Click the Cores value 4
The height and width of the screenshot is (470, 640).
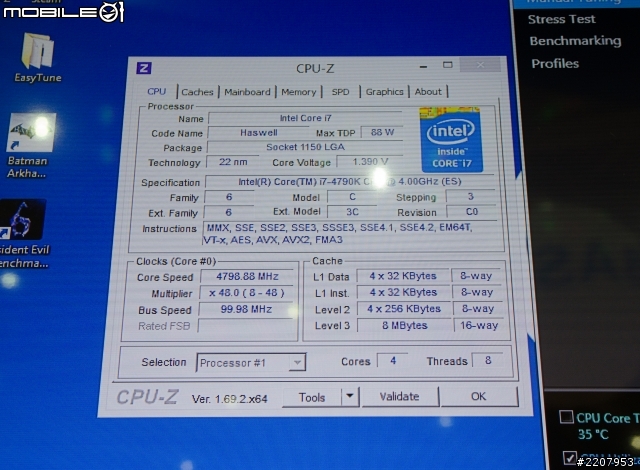coord(393,360)
